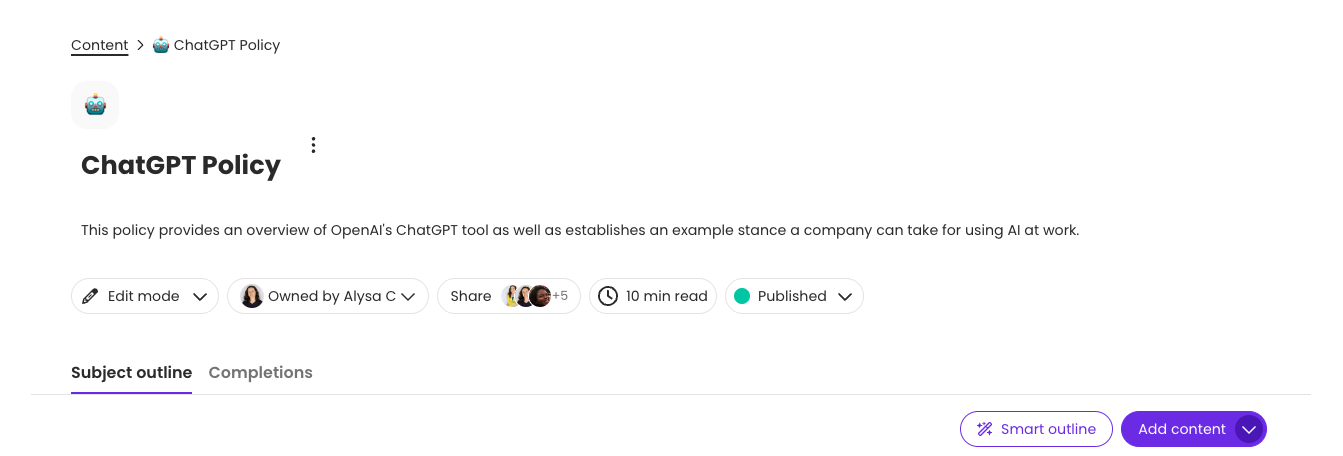Open the Published status dropdown chevron
This screenshot has width=1343, height=456.
pyautogui.click(x=845, y=296)
